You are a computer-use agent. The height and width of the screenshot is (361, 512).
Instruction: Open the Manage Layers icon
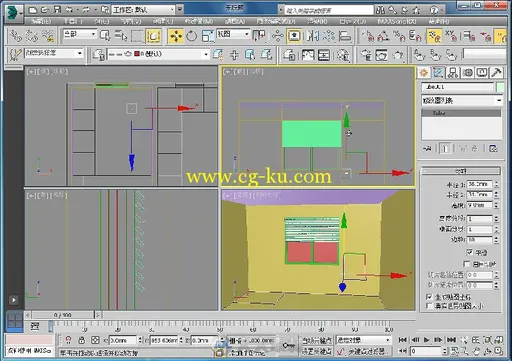pyautogui.click(x=99, y=55)
